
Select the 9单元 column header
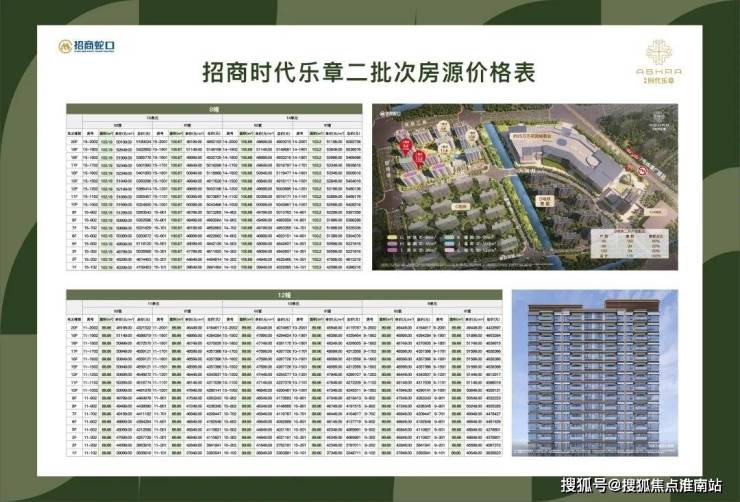pyautogui.click(x=432, y=304)
